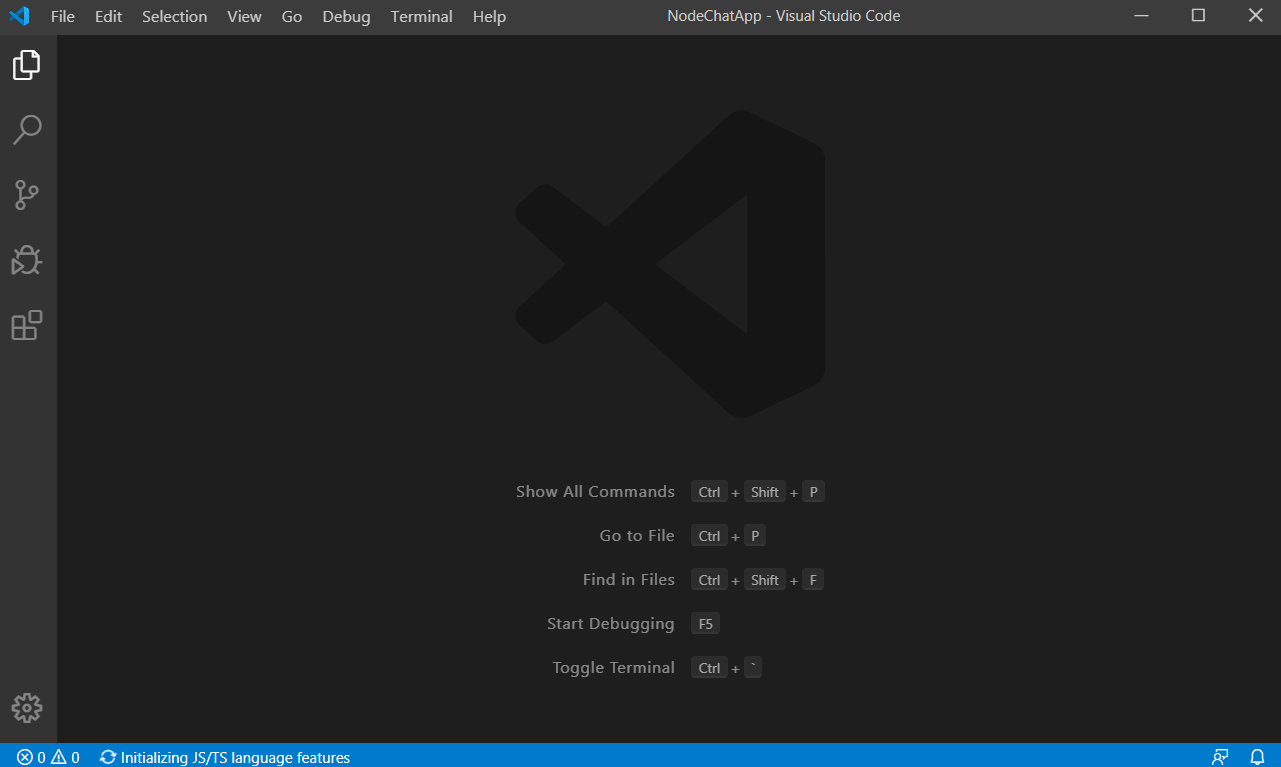This screenshot has width=1281, height=767.
Task: Open the Selection menu
Action: coord(175,16)
